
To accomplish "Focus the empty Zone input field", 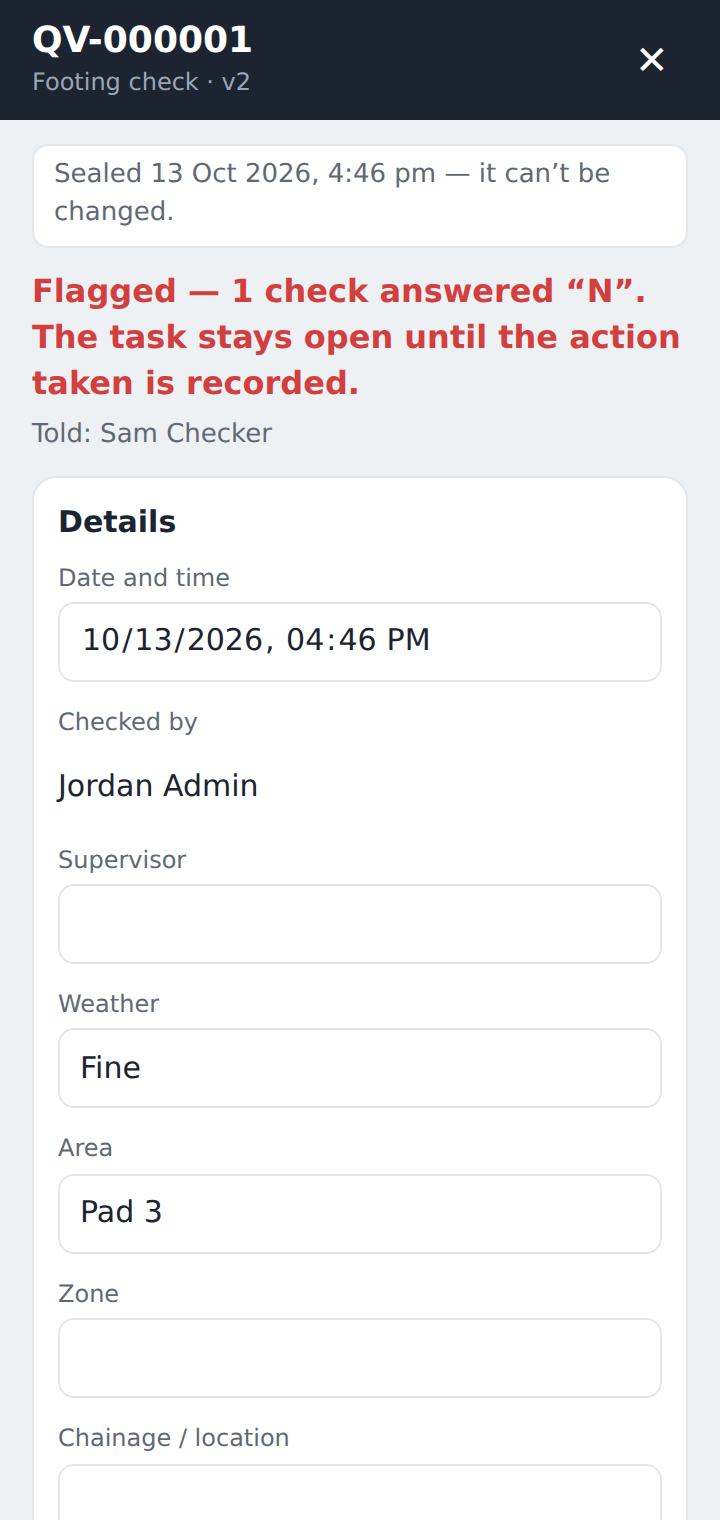I will click(x=360, y=1358).
